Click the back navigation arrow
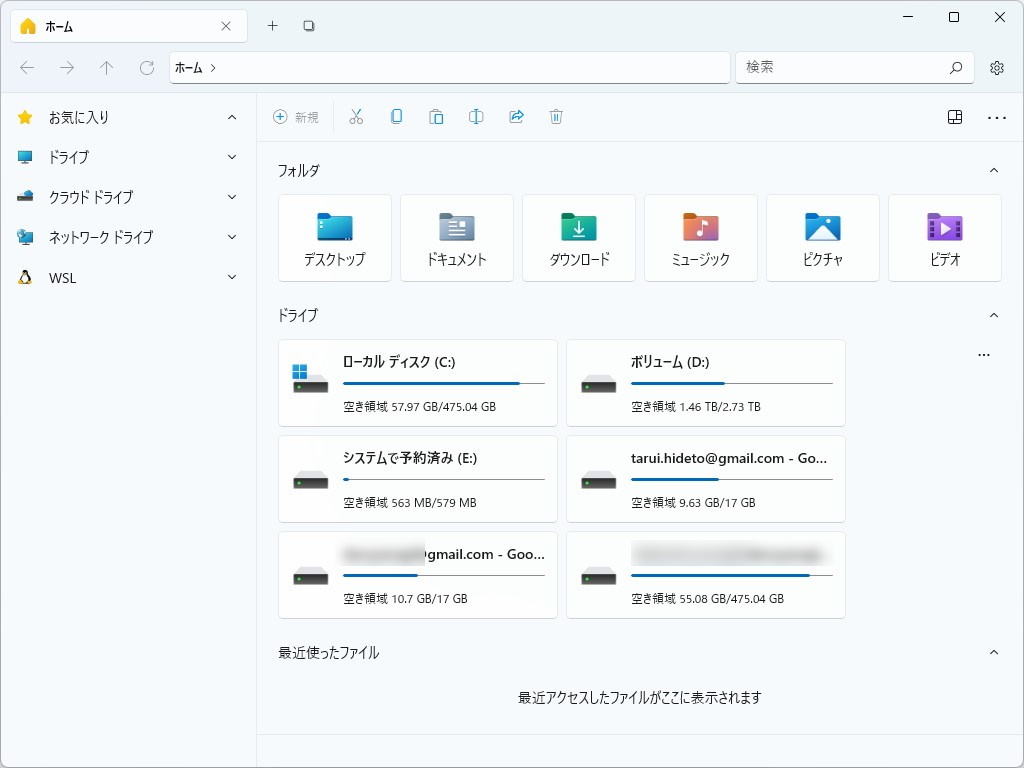 pos(27,67)
